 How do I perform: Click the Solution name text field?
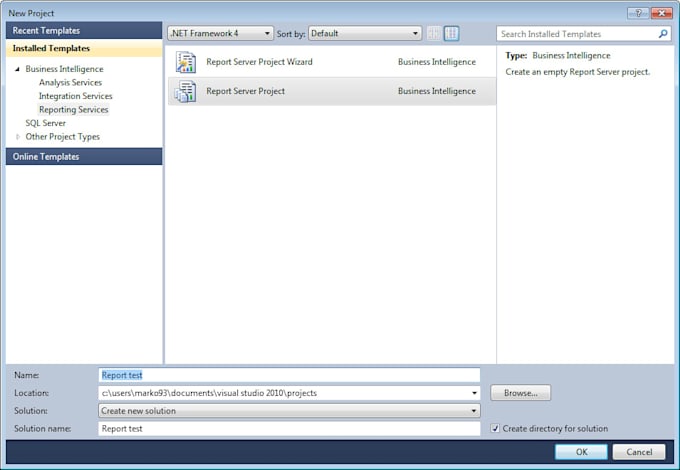coord(289,428)
